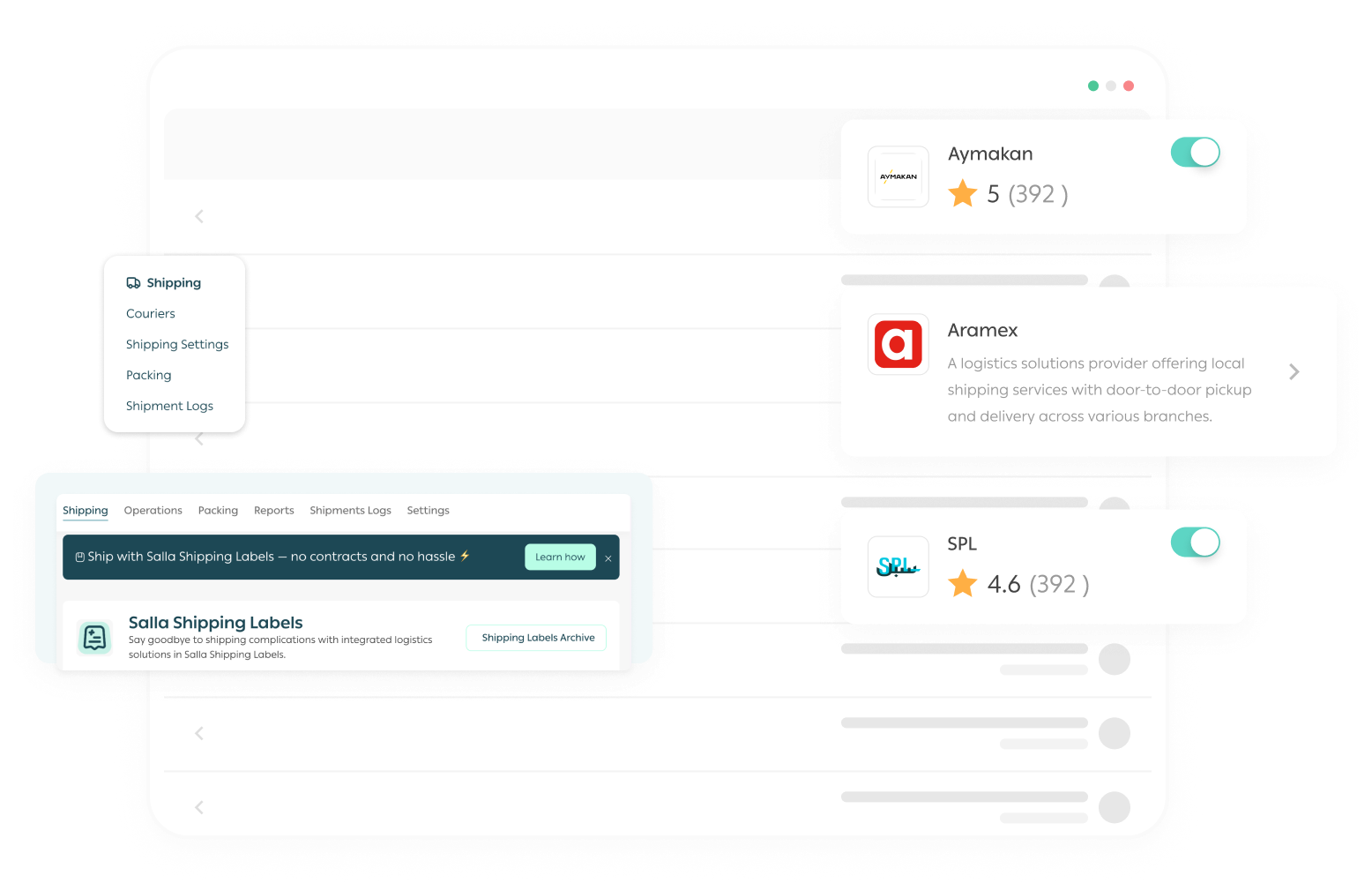
Task: Switch to the Operations tab
Action: pyautogui.click(x=153, y=511)
